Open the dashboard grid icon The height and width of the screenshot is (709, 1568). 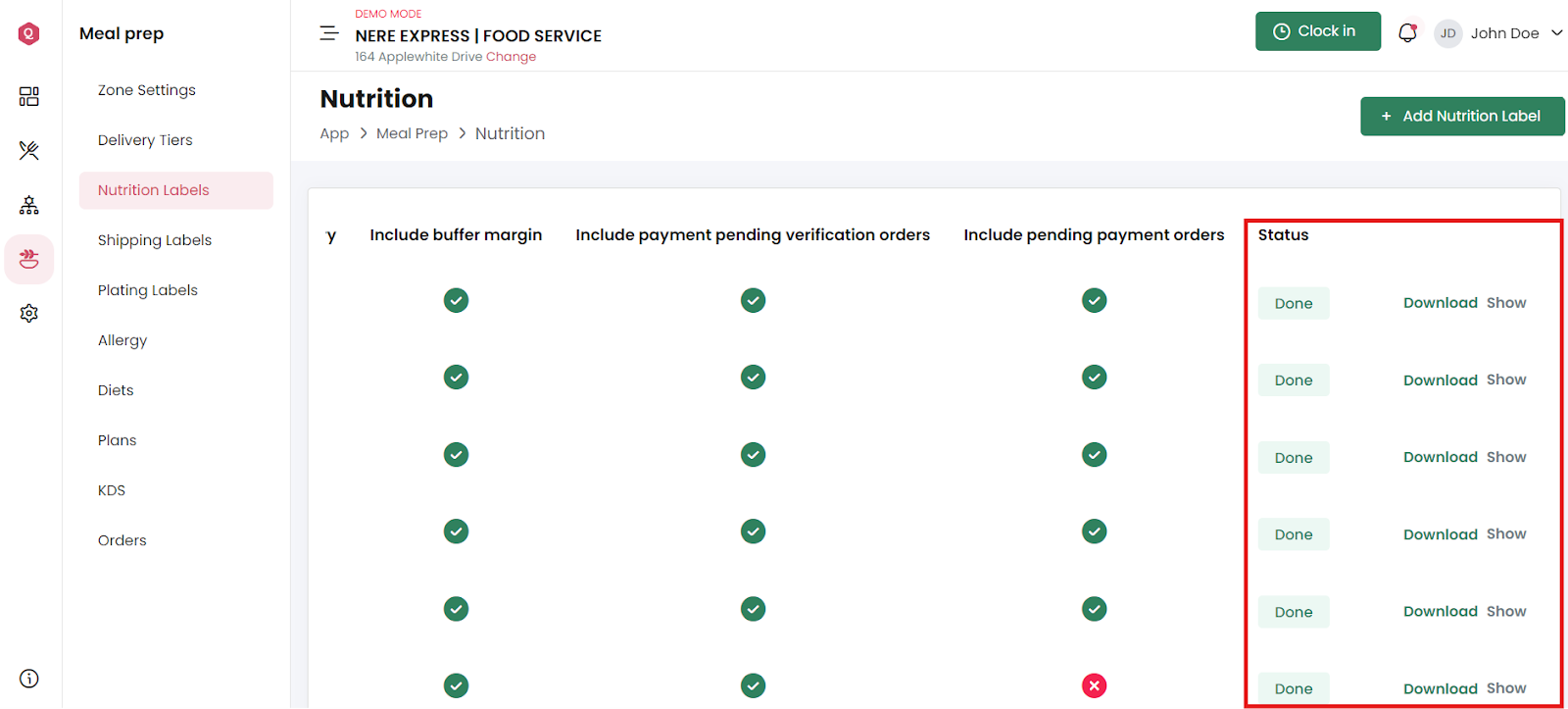click(x=29, y=96)
